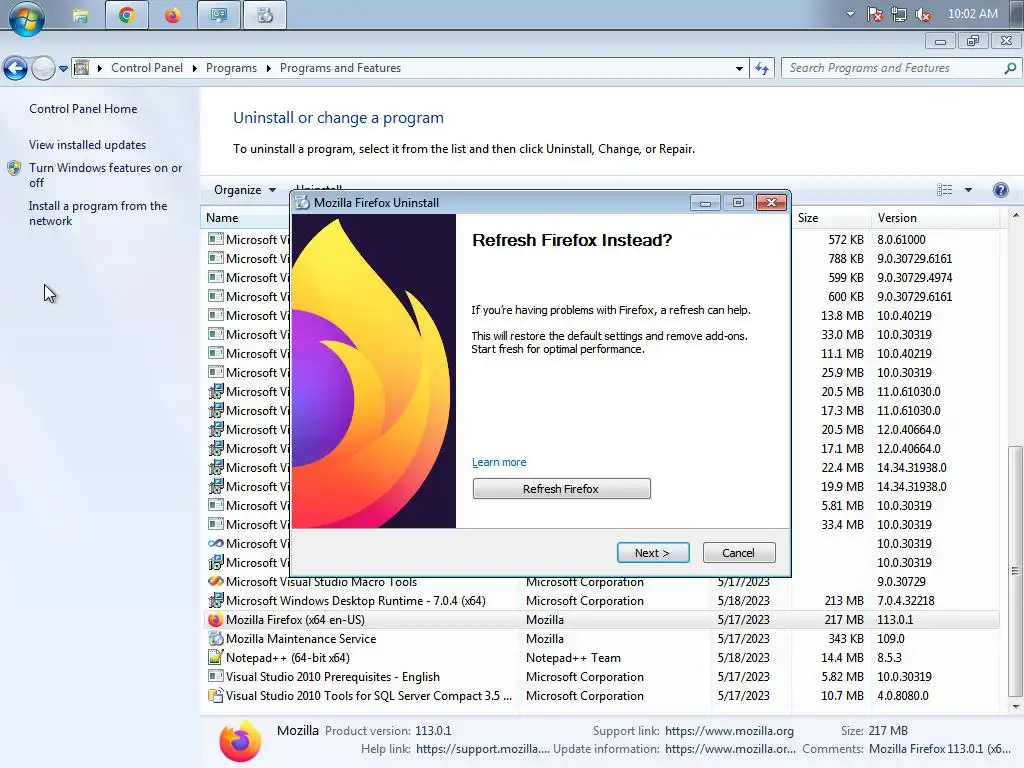Screen dimensions: 1024x768
Task: Sort the list by Version column
Action: (897, 218)
